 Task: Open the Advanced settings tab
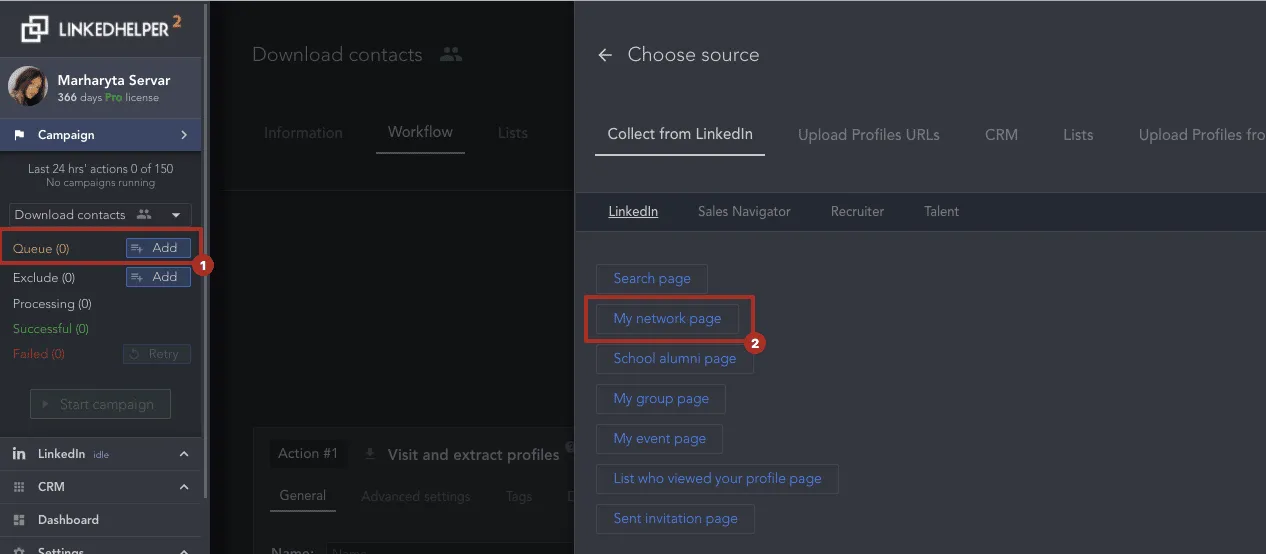coord(416,497)
